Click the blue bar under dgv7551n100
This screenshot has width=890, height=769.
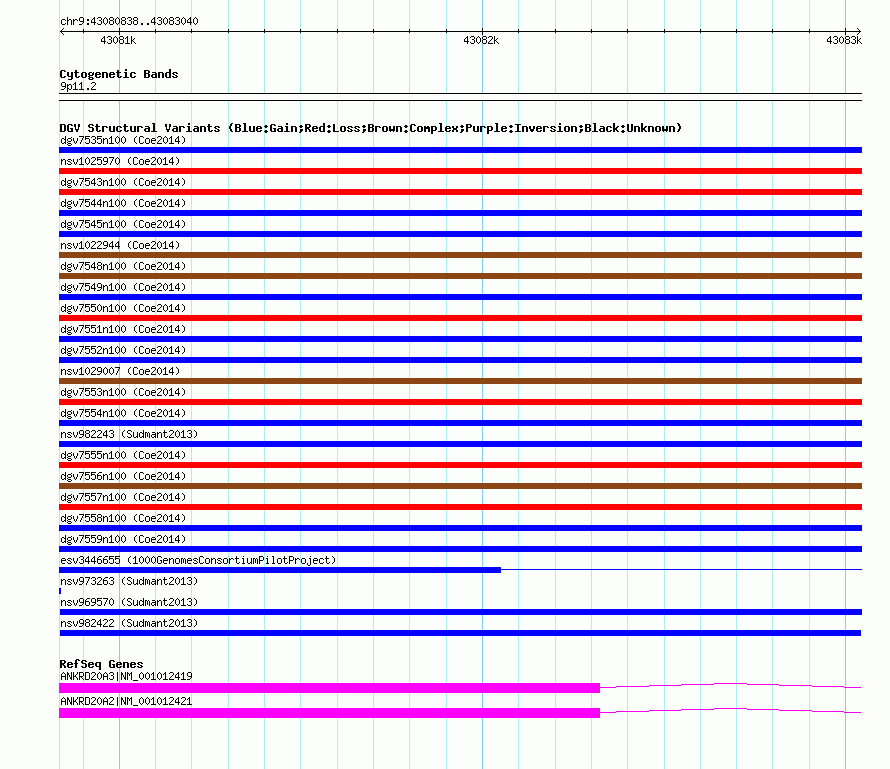(460, 339)
